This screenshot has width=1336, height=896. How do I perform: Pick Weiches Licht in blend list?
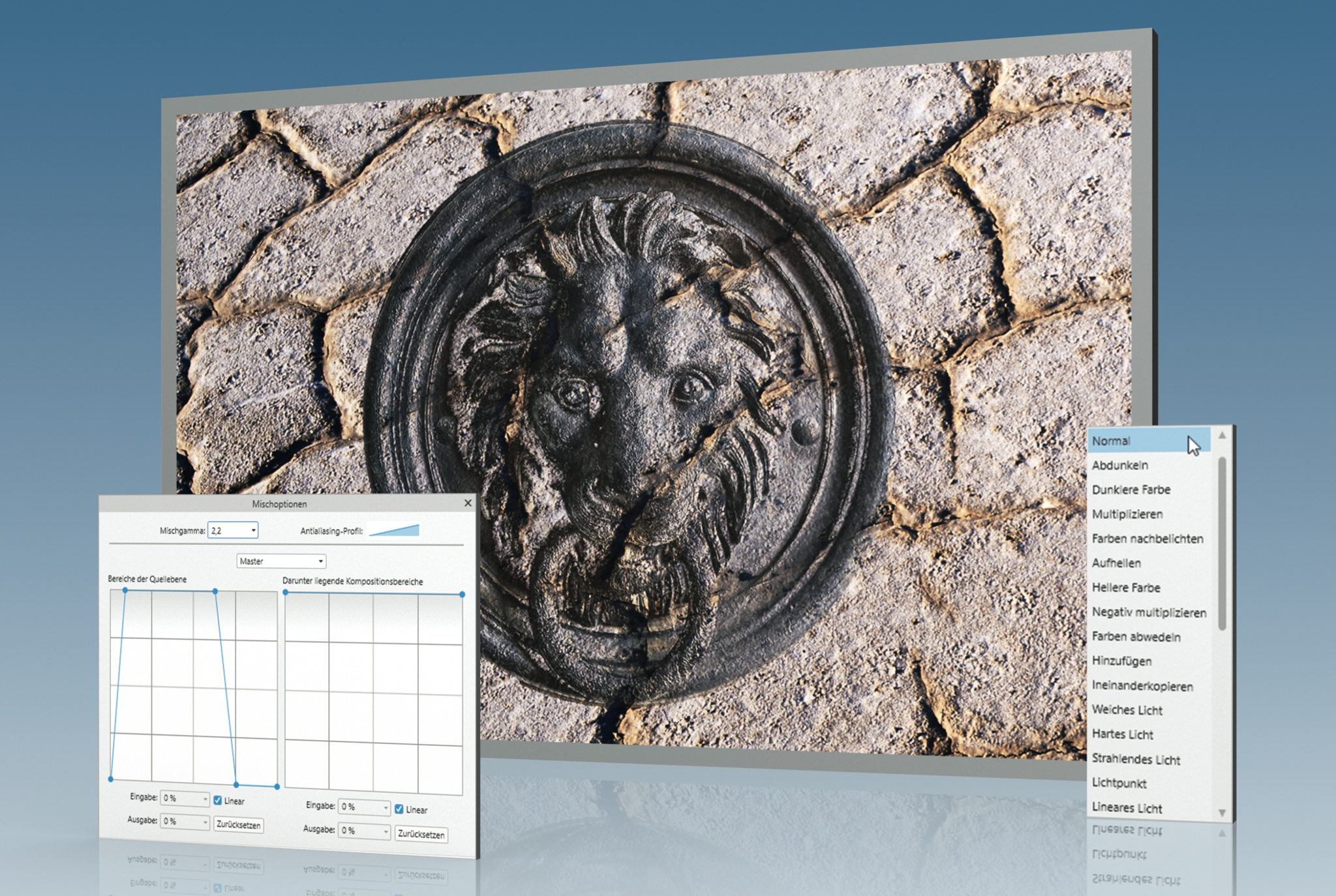(1127, 709)
